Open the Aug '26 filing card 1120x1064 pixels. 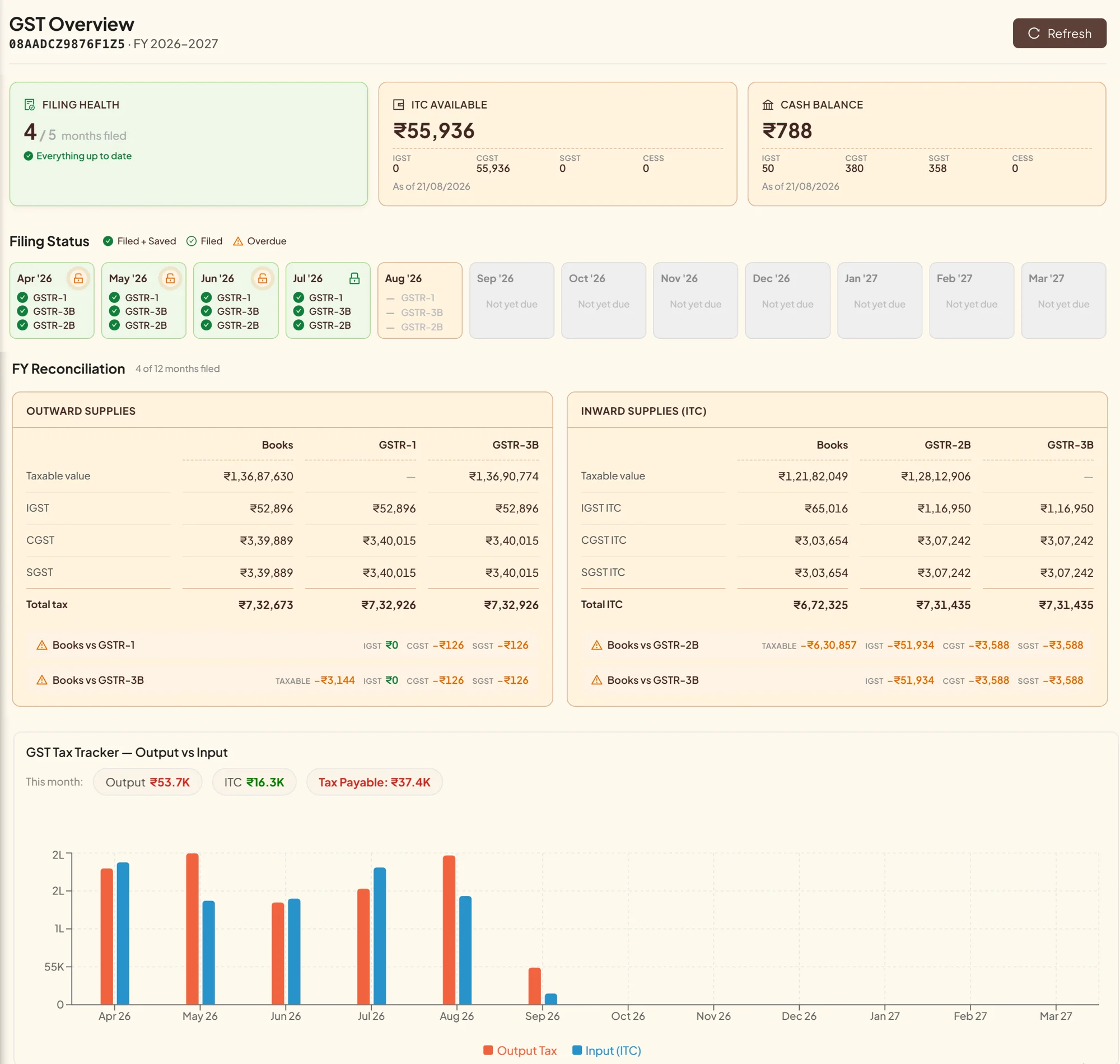tap(419, 301)
